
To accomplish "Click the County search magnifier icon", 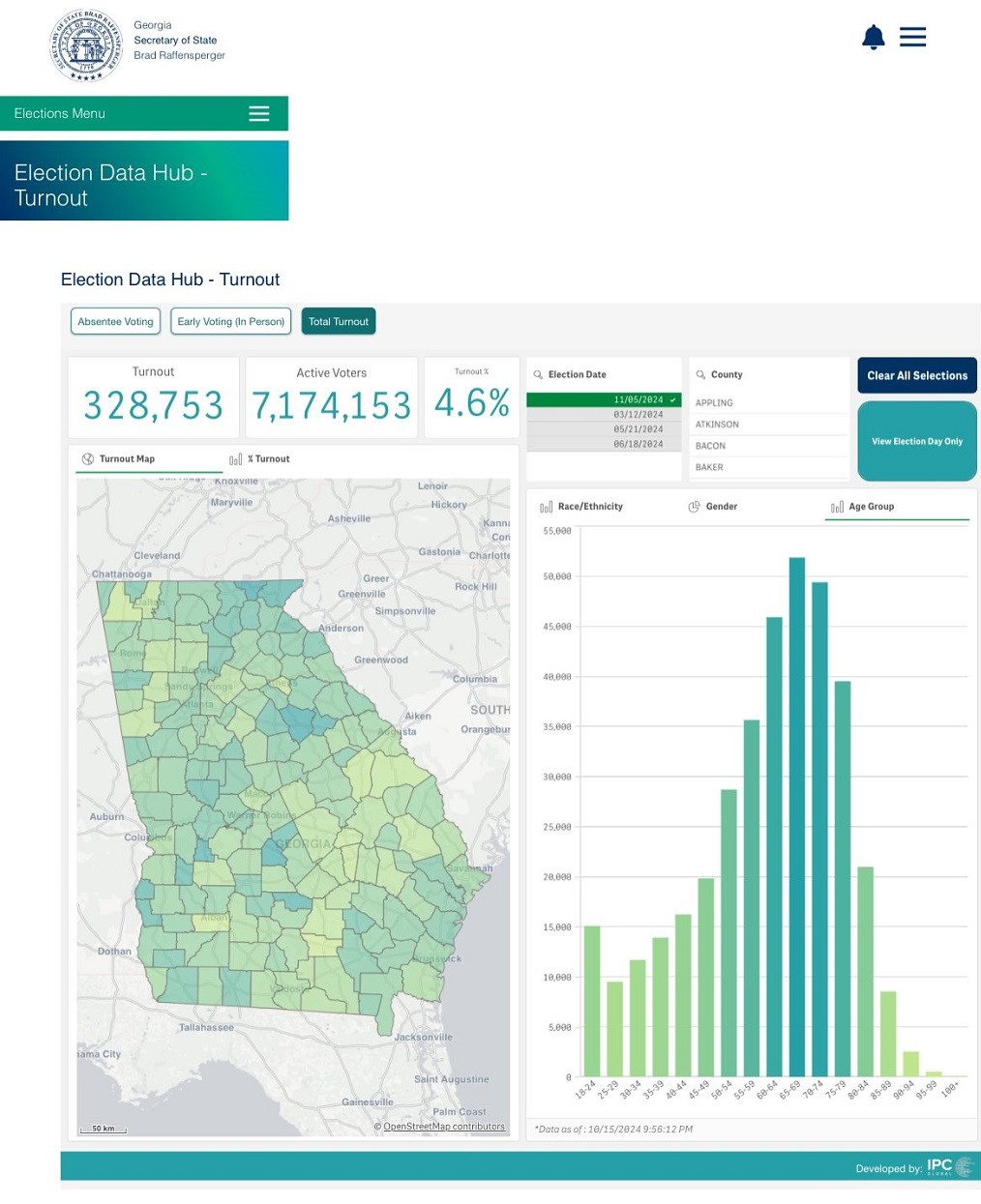I will [700, 375].
